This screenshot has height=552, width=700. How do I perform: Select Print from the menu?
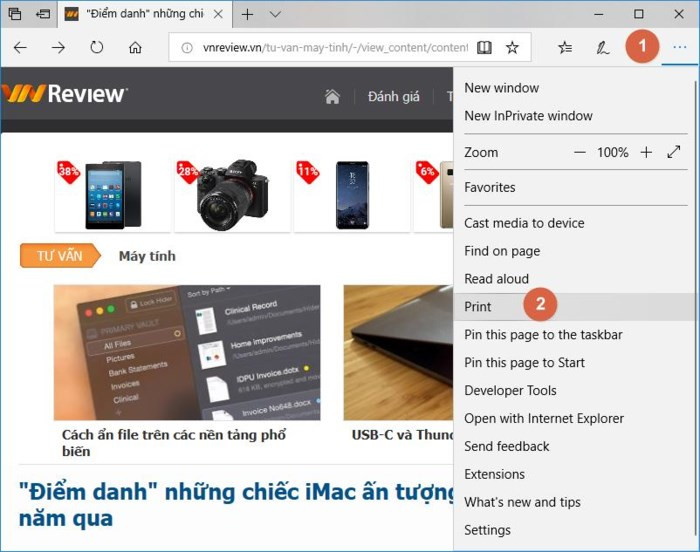tap(478, 307)
